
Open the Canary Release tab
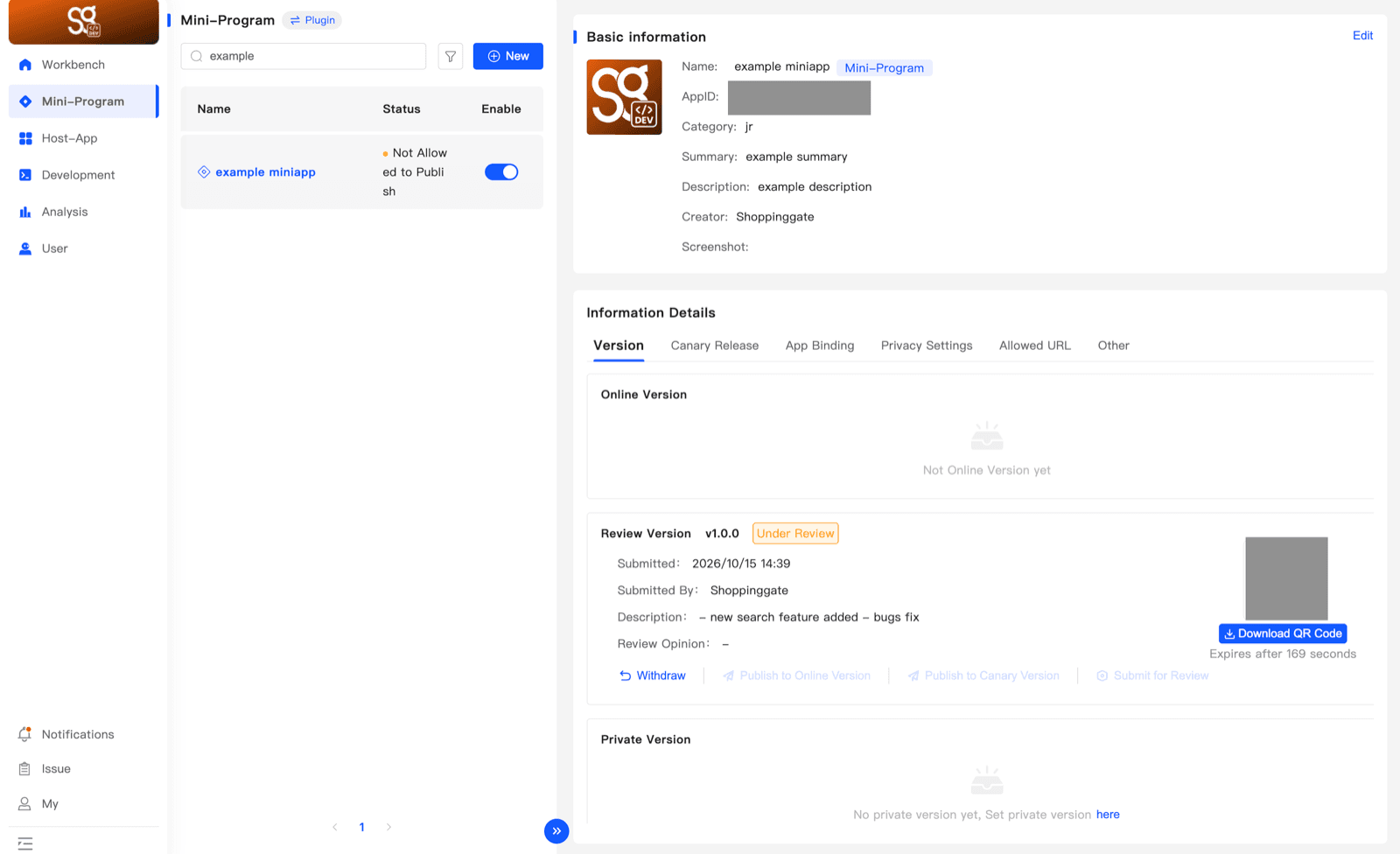(715, 346)
